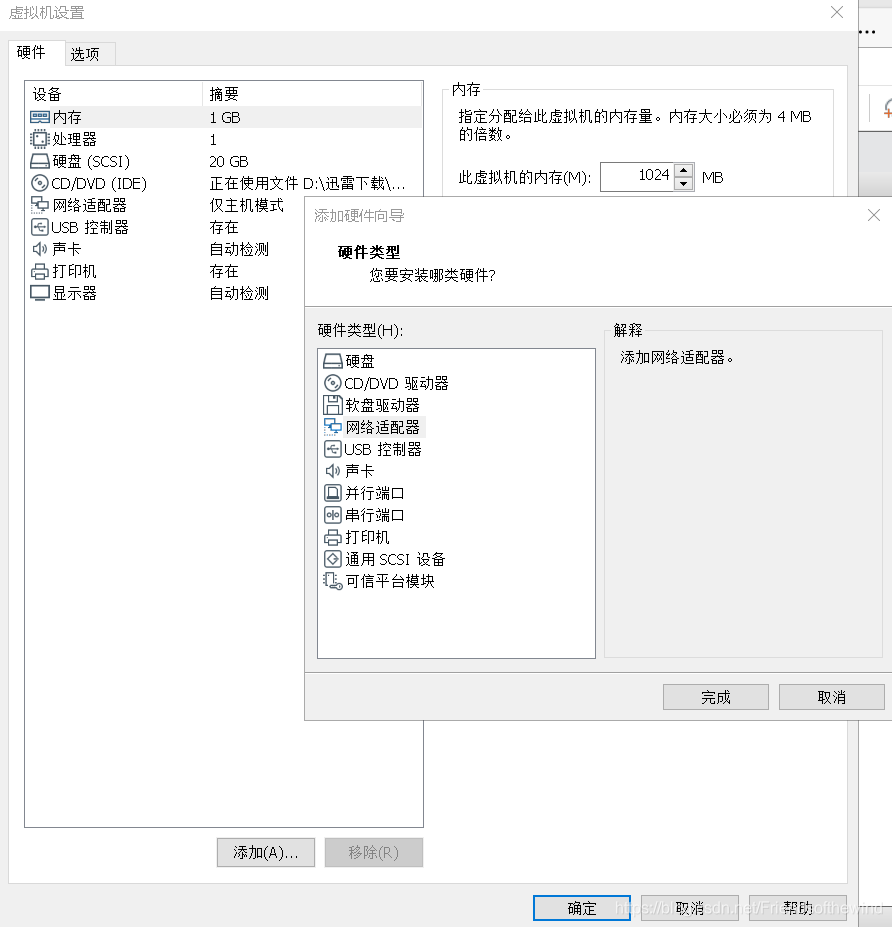Select the 自动检测 summary for display
The width and height of the screenshot is (892, 927).
[239, 293]
